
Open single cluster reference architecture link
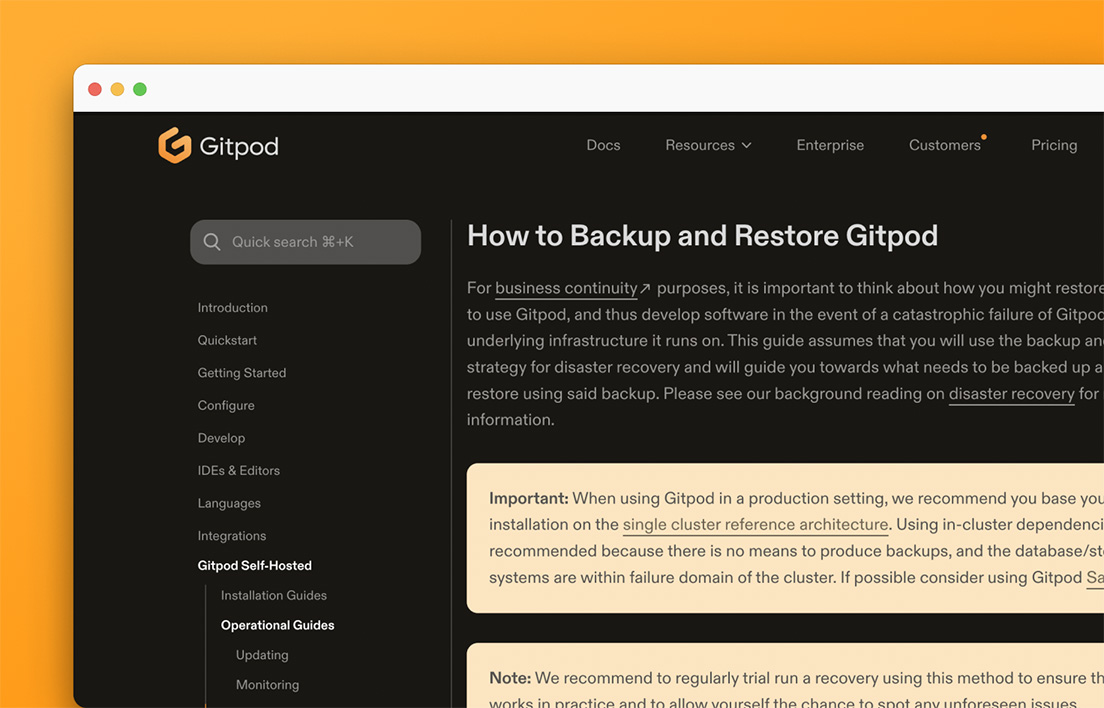click(755, 525)
